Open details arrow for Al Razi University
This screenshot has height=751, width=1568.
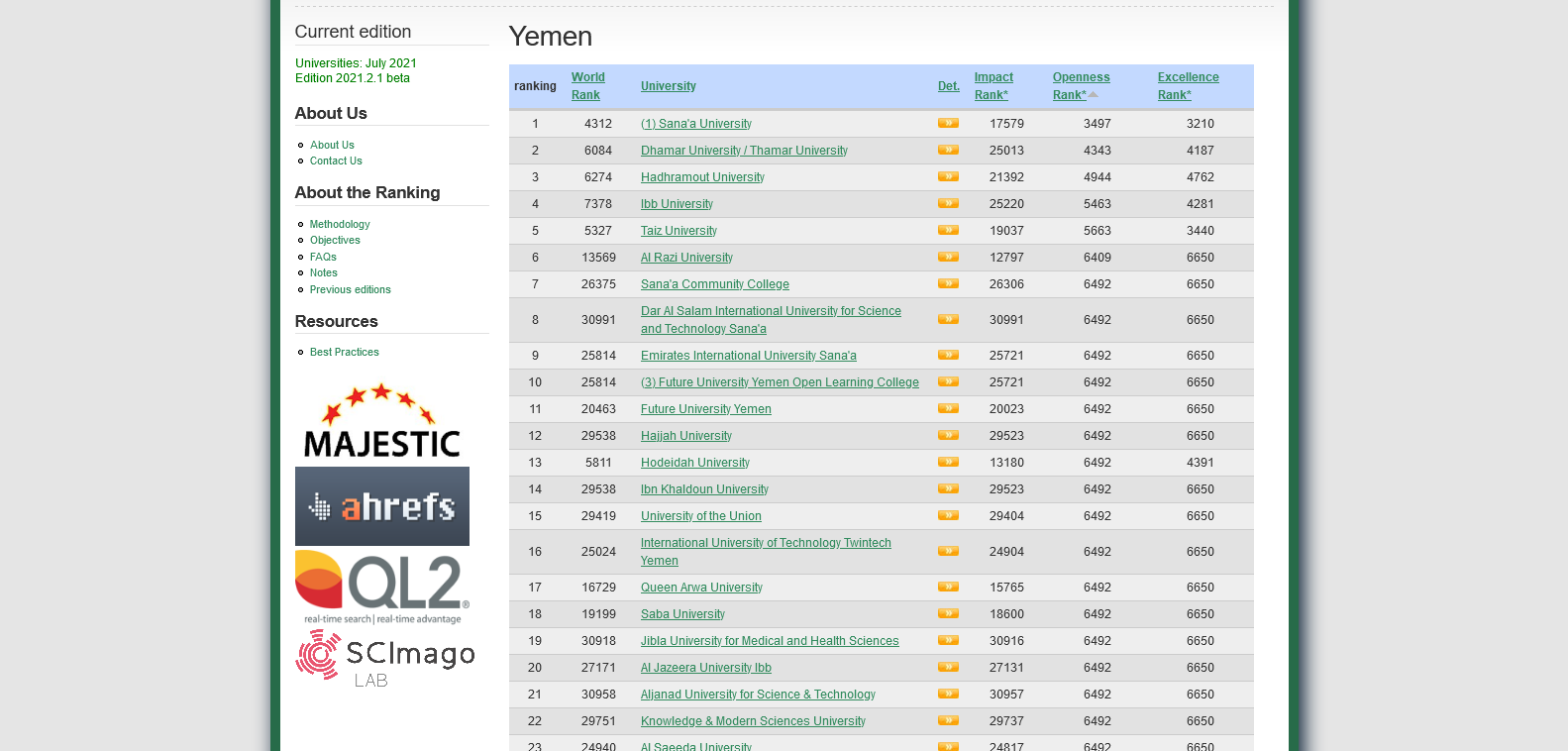tap(948, 258)
